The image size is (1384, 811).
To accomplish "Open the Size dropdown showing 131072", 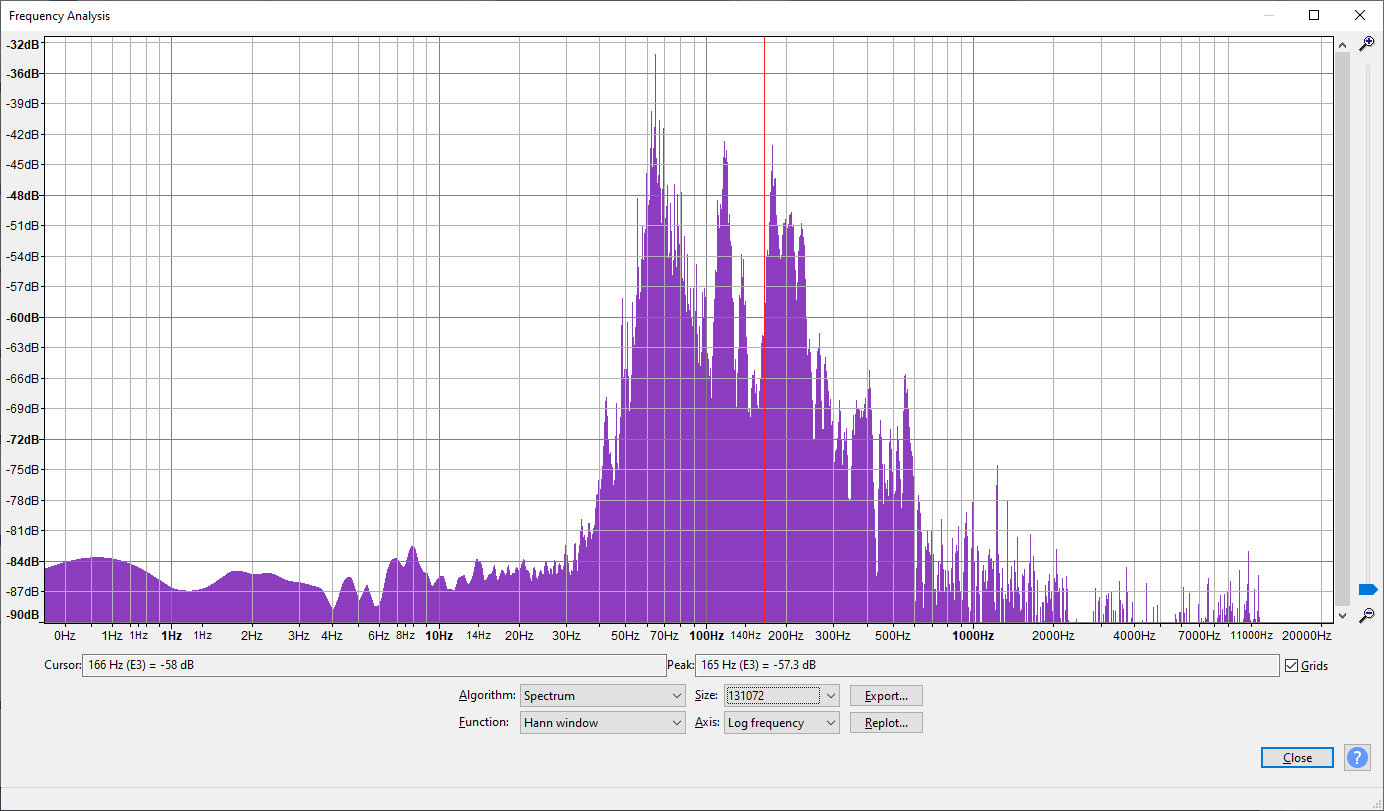I will click(x=782, y=696).
